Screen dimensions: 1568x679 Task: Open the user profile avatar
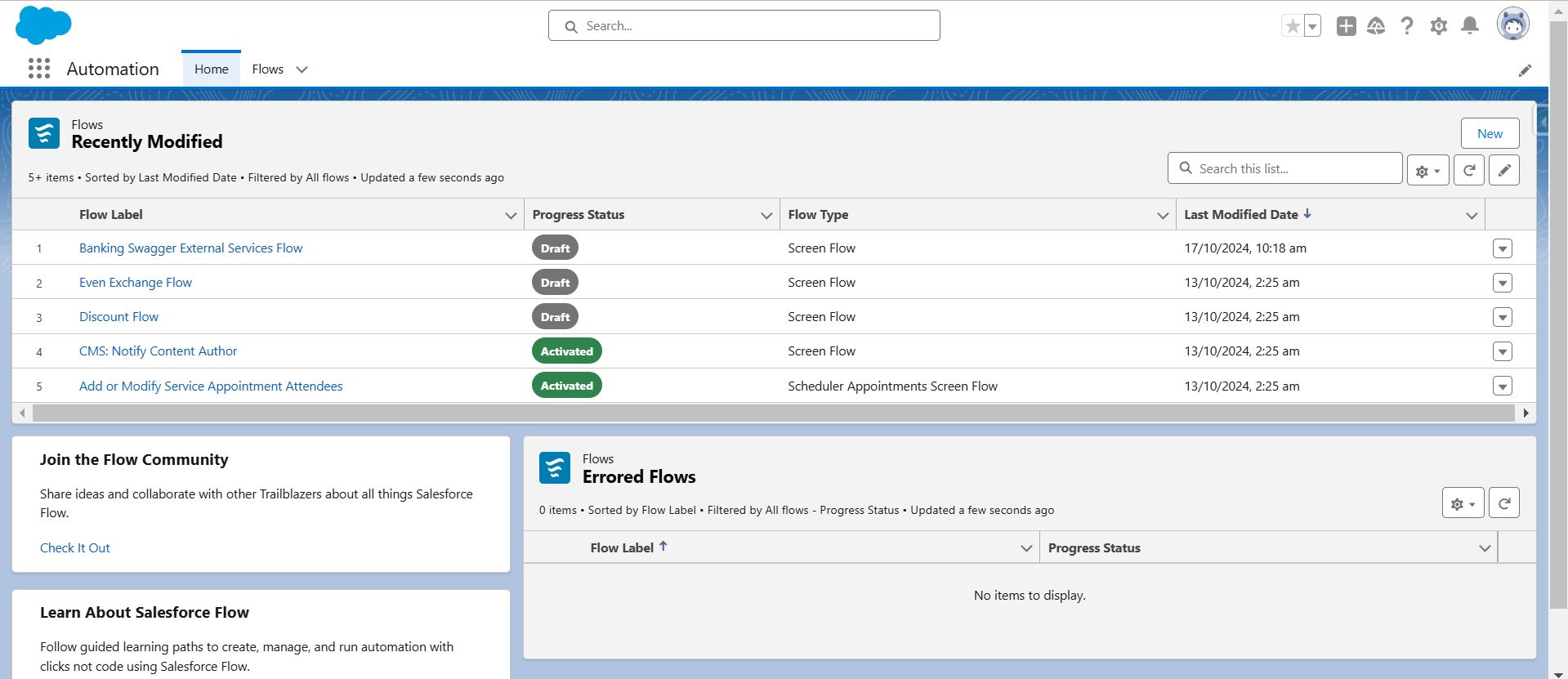[x=1513, y=24]
